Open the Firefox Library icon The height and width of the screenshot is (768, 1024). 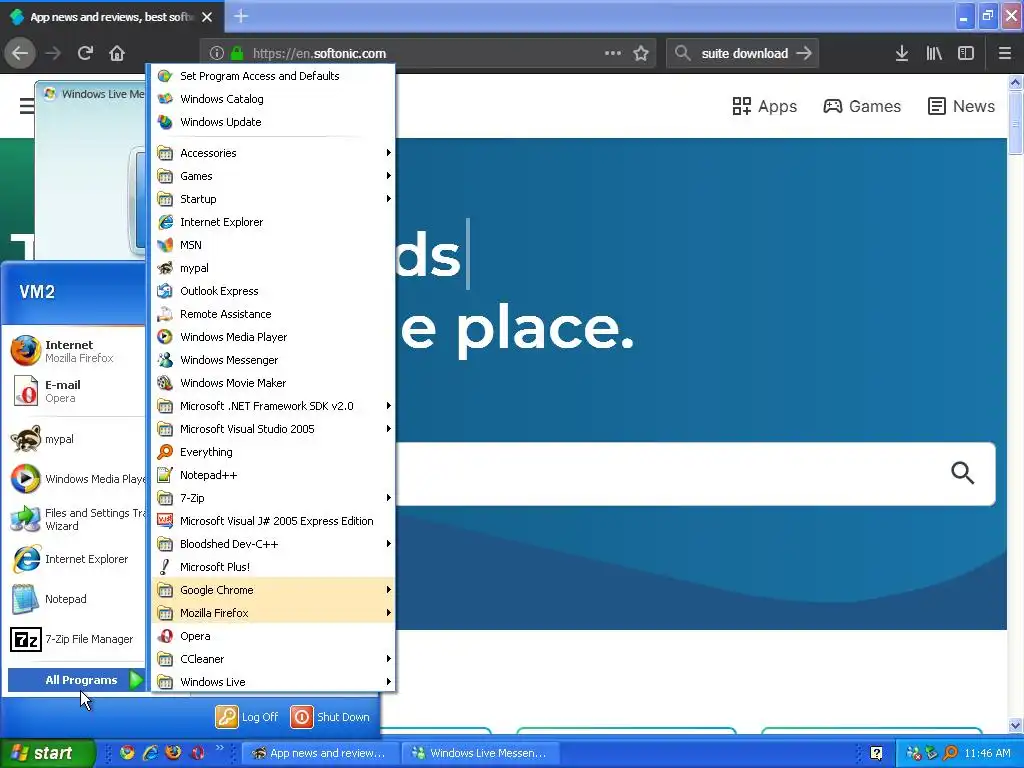coord(934,53)
